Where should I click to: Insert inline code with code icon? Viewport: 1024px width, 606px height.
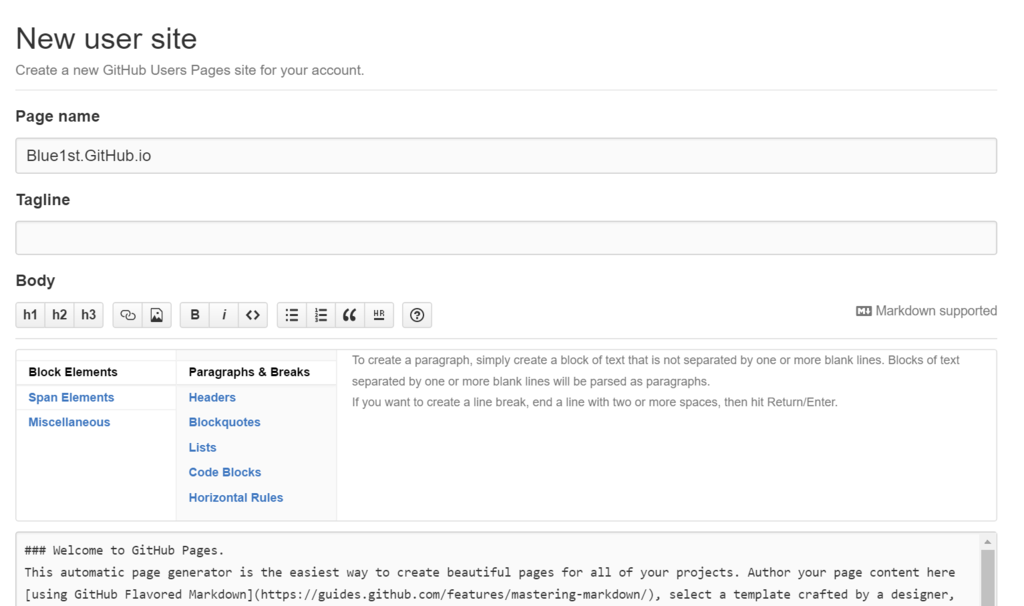253,315
